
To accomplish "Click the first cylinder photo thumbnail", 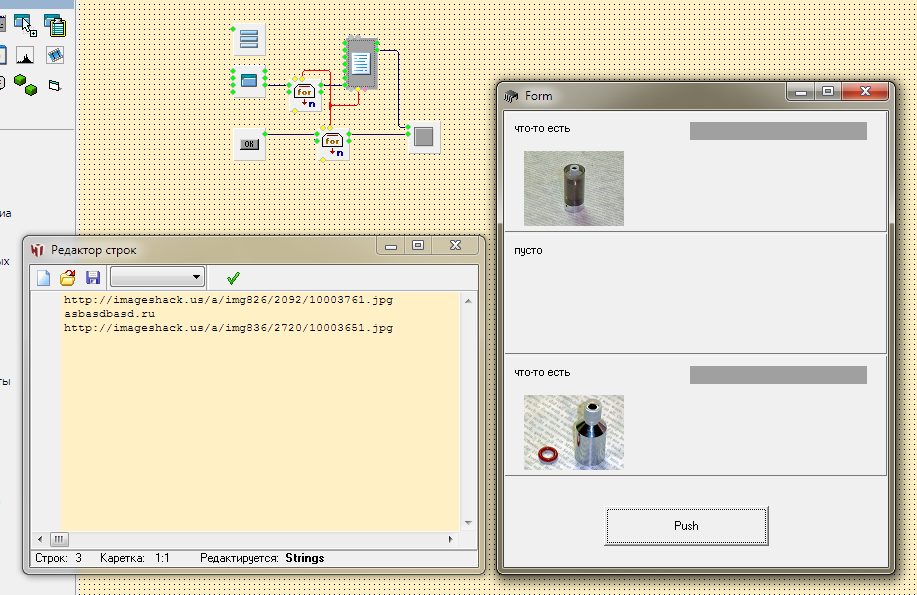I will [573, 188].
